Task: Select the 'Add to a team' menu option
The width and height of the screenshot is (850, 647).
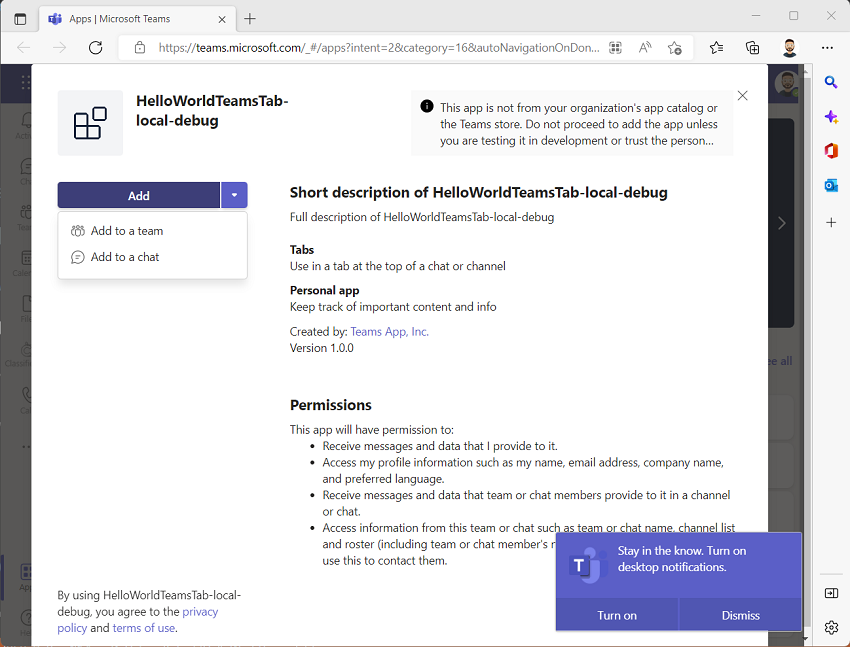Action: pyautogui.click(x=125, y=230)
